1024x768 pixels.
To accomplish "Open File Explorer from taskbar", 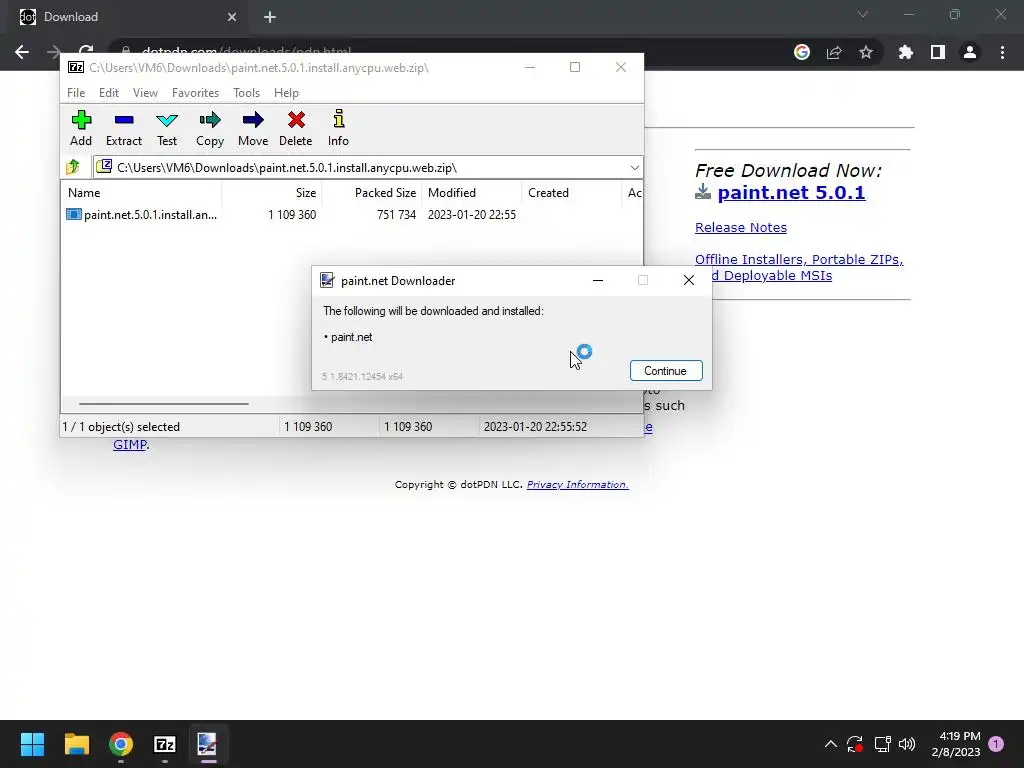I will (x=76, y=744).
